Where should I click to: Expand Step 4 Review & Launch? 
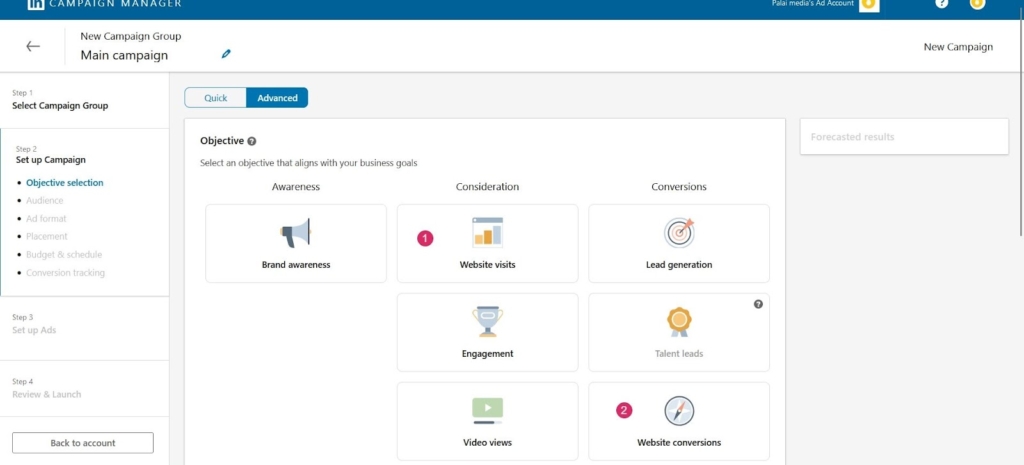click(x=46, y=388)
